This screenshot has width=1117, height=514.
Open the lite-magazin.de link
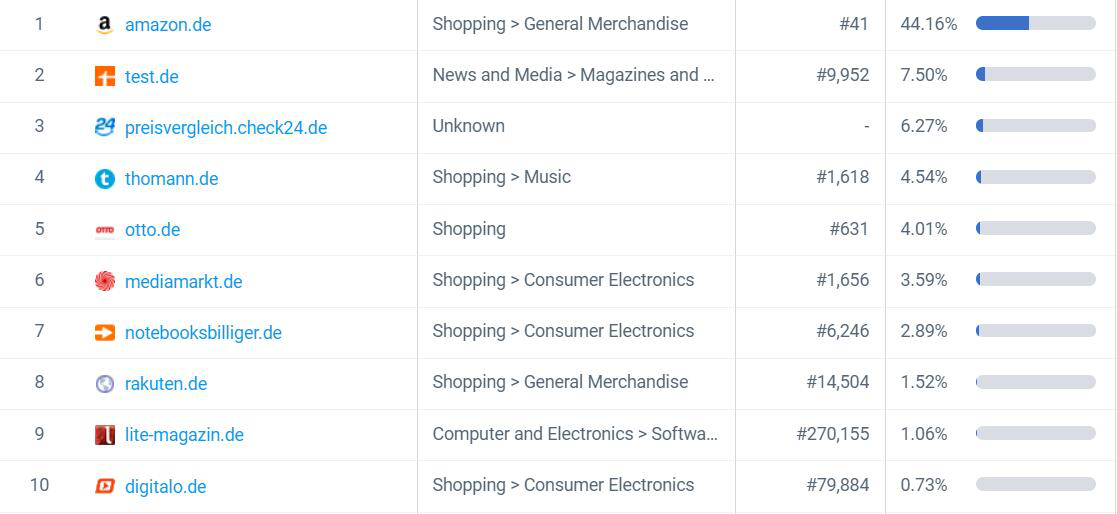(x=185, y=435)
